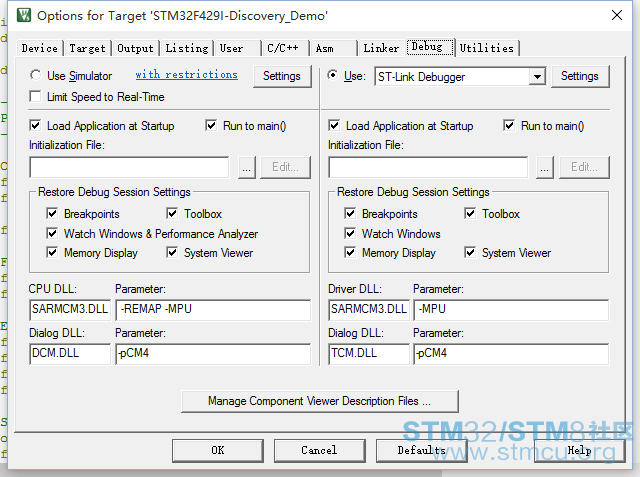This screenshot has width=640, height=477.
Task: Toggle ST-Link Run to main() checkbox
Action: click(509, 125)
